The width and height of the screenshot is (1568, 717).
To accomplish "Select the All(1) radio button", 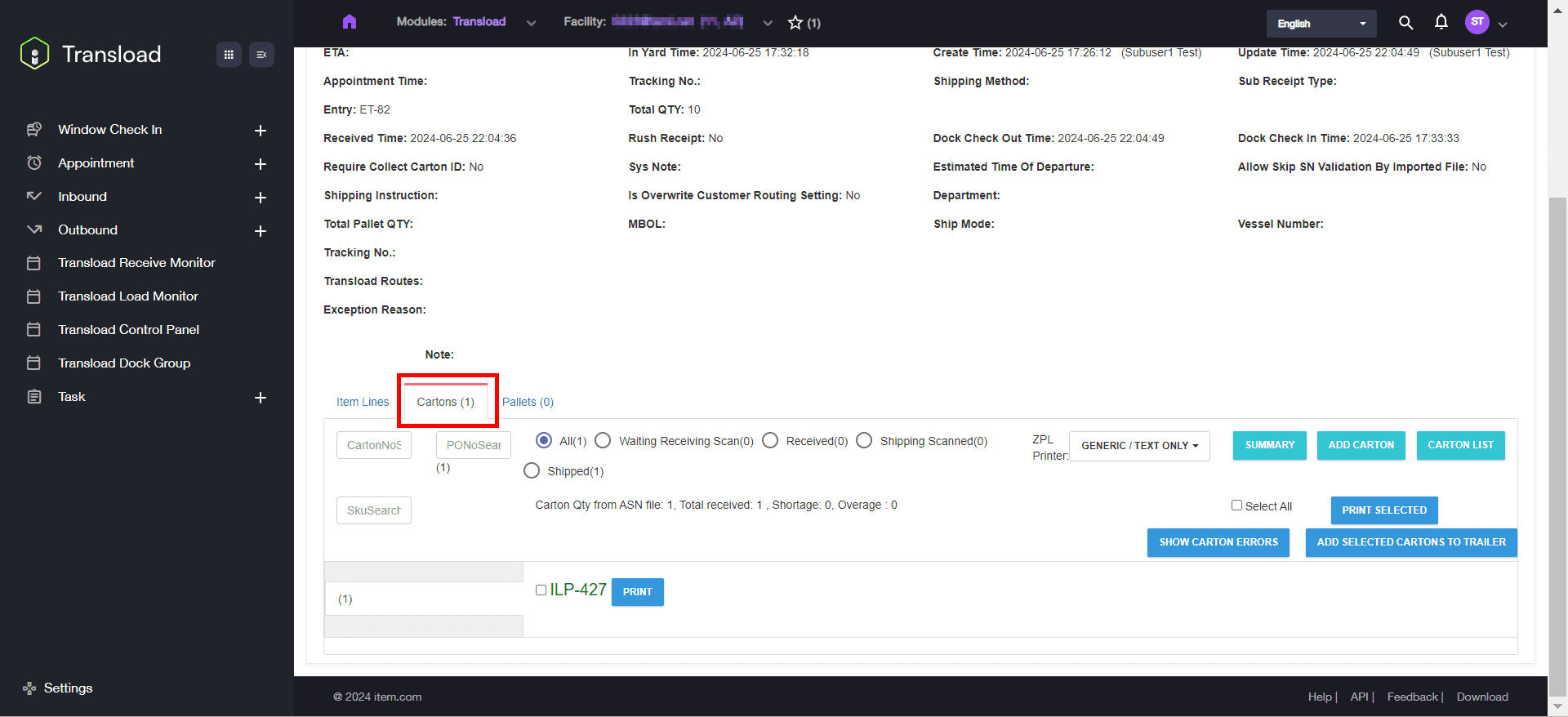I will 544,441.
